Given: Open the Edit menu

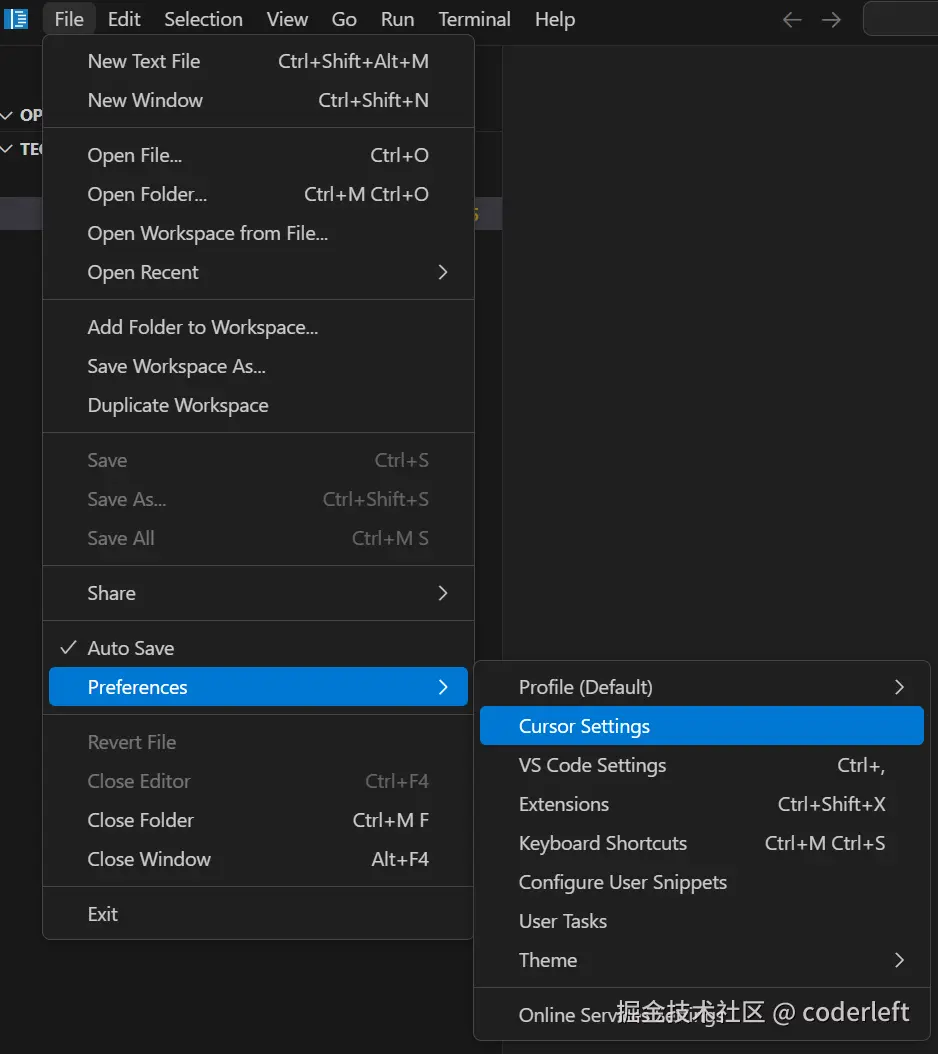Looking at the screenshot, I should coord(125,19).
